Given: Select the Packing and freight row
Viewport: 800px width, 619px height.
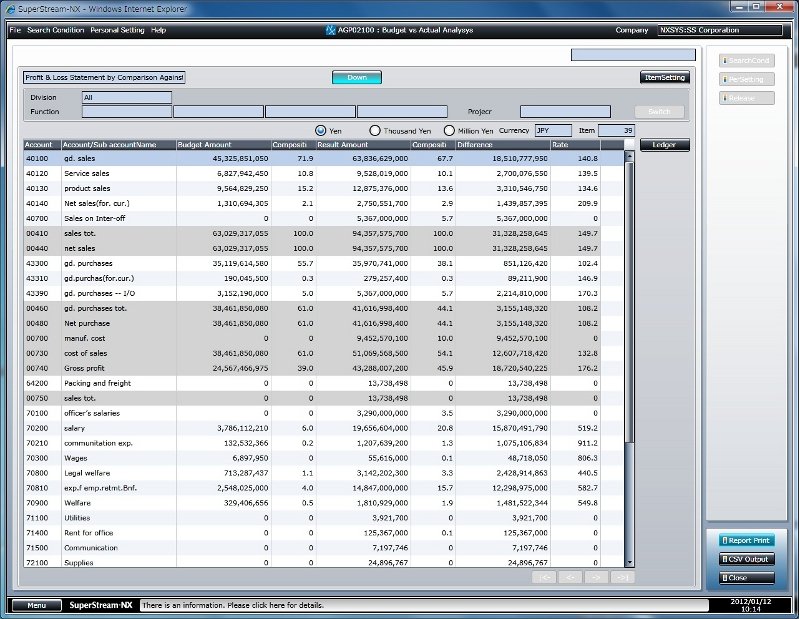Looking at the screenshot, I should tap(323, 383).
